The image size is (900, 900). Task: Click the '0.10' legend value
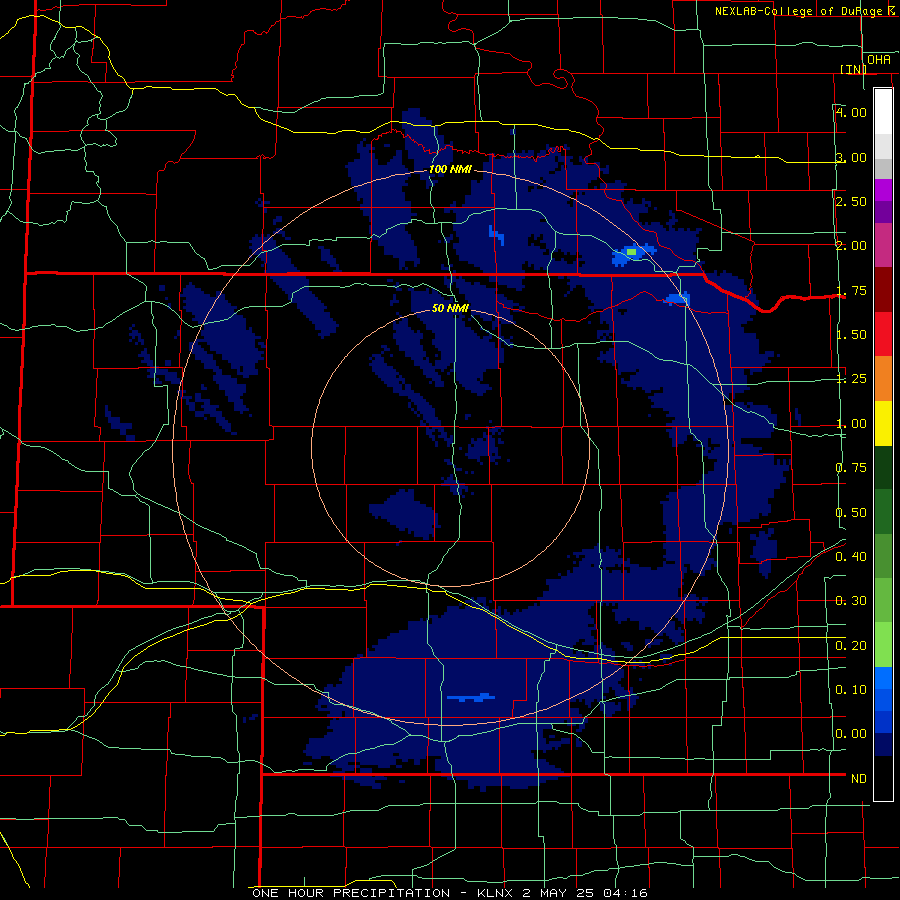[x=851, y=690]
